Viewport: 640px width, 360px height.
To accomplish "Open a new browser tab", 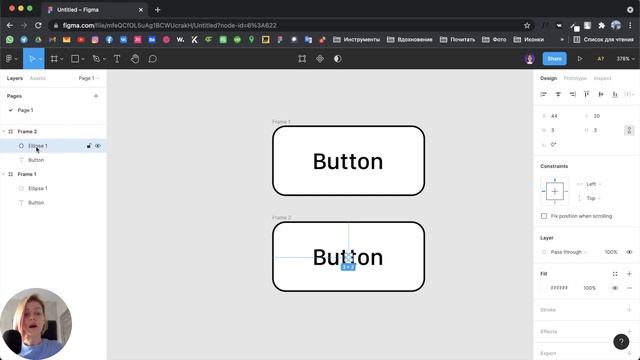I will pos(158,9).
